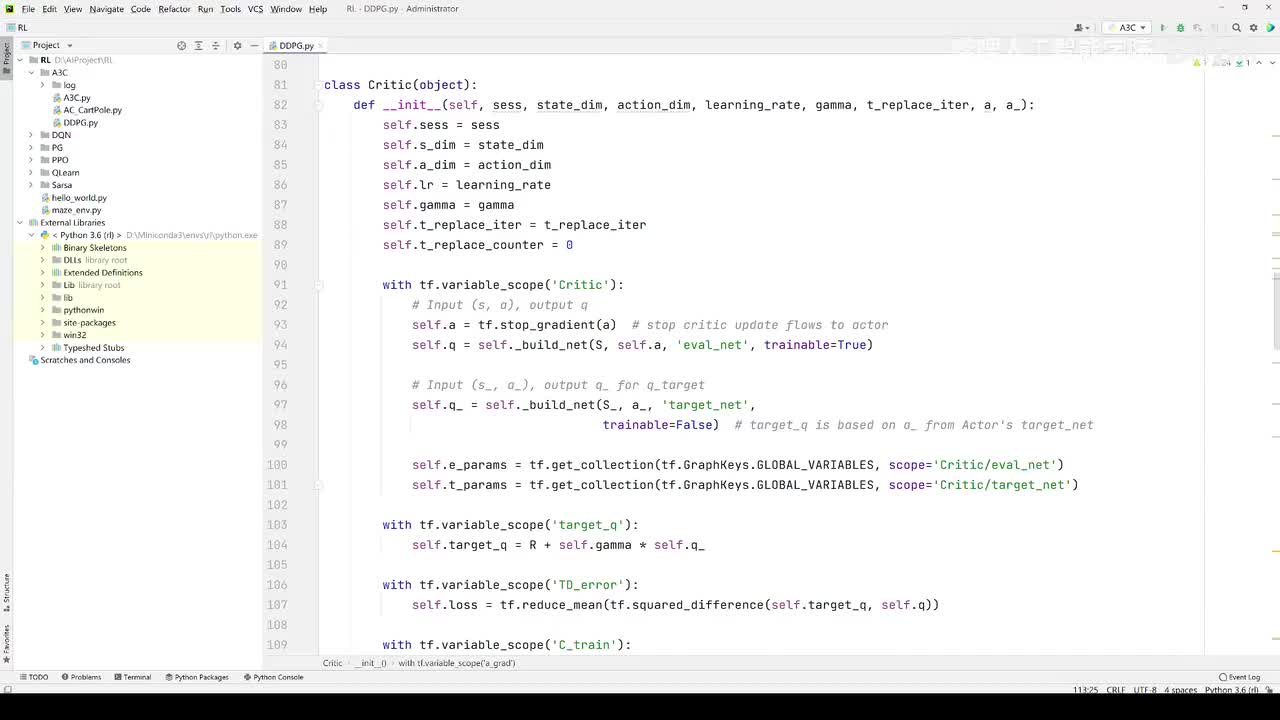Select A3C.py in the project tree

coord(77,98)
